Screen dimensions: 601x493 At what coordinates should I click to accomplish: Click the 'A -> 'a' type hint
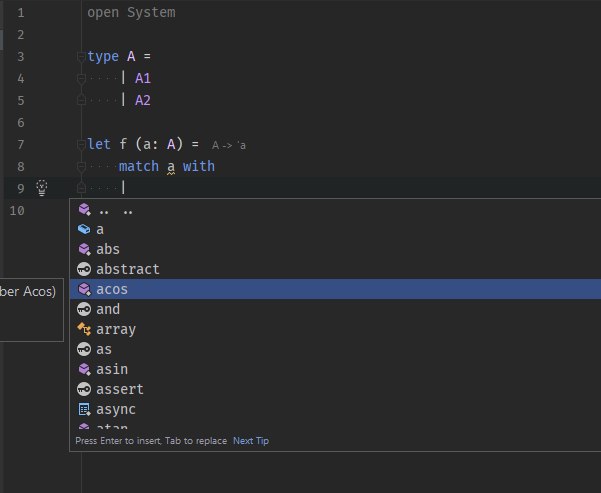pos(229,146)
